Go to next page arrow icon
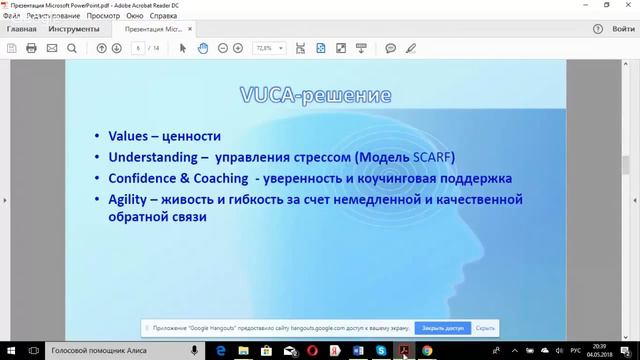This screenshot has width=640, height=360. coord(117,48)
